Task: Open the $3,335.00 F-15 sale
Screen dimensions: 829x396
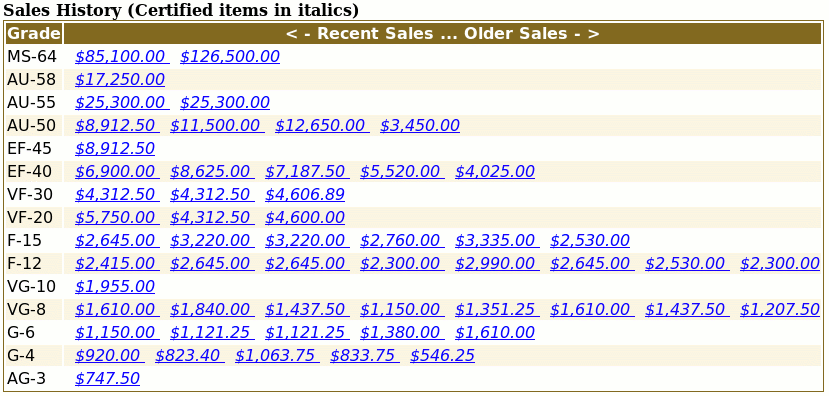Action: point(497,241)
